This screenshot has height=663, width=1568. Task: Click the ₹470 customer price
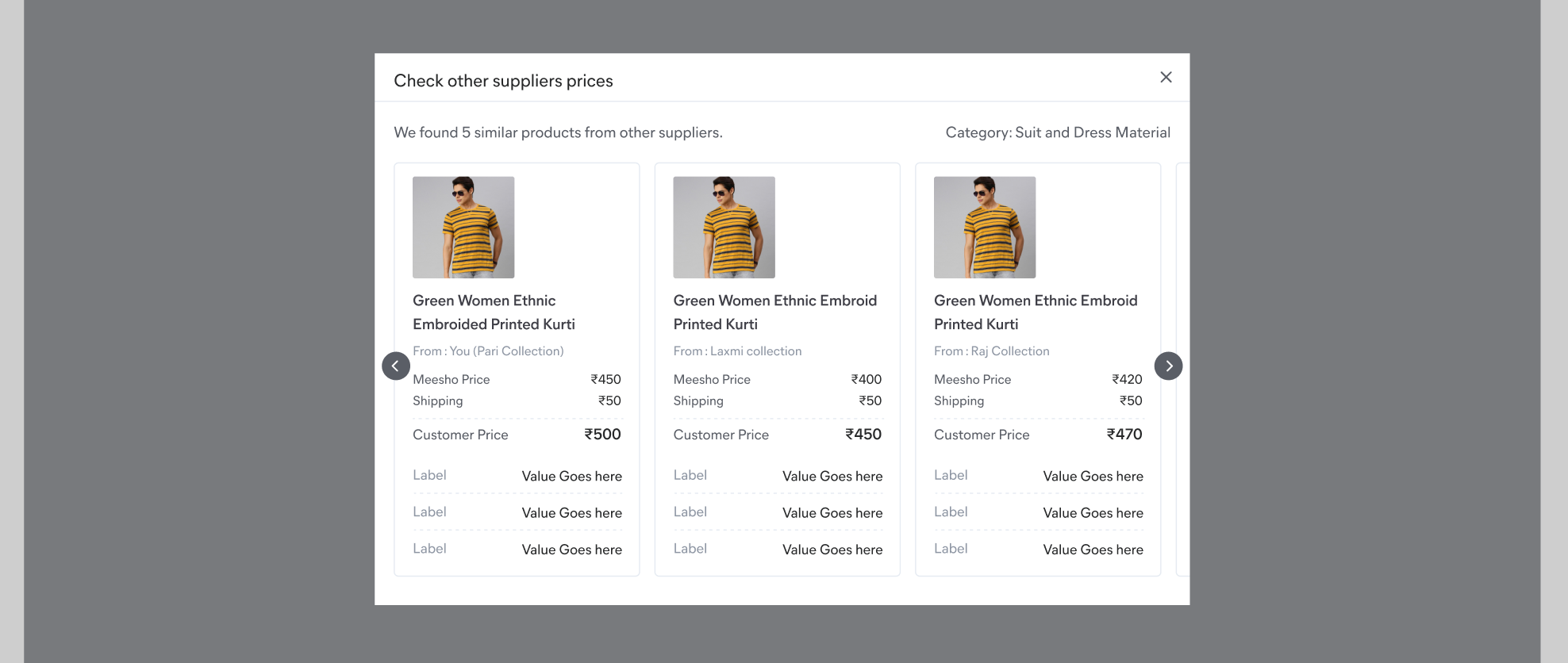tap(1124, 435)
